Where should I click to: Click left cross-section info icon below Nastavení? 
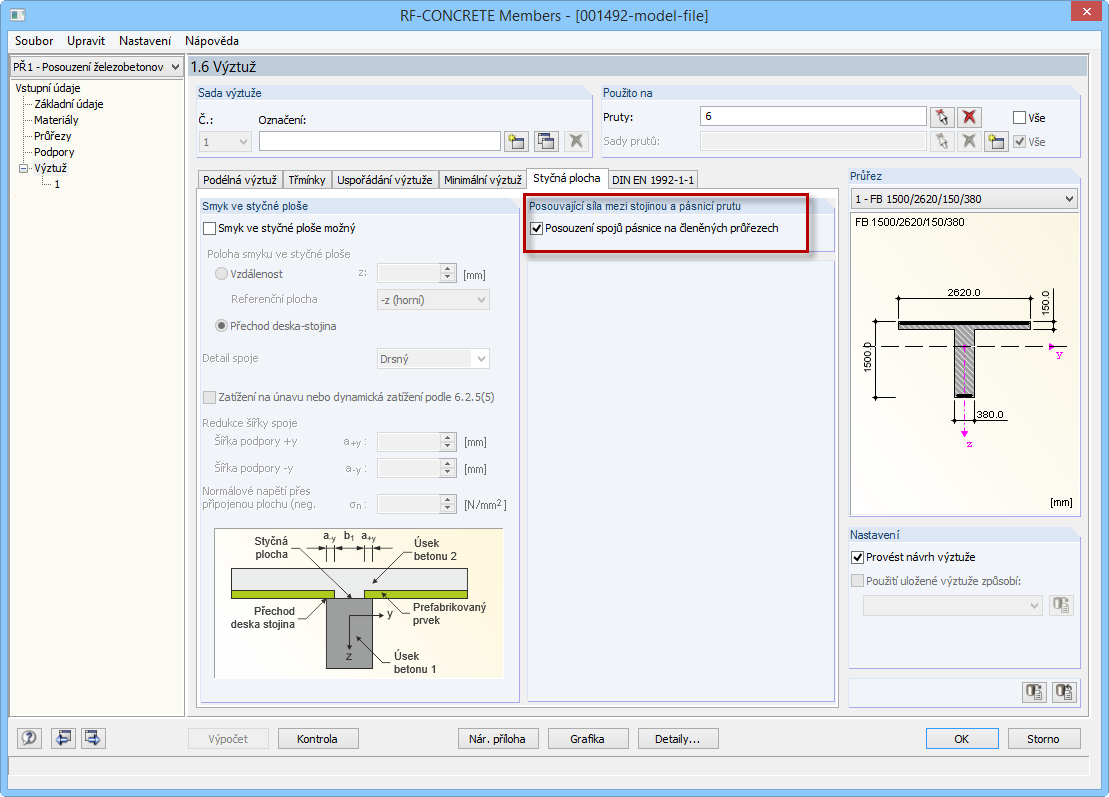point(1034,692)
